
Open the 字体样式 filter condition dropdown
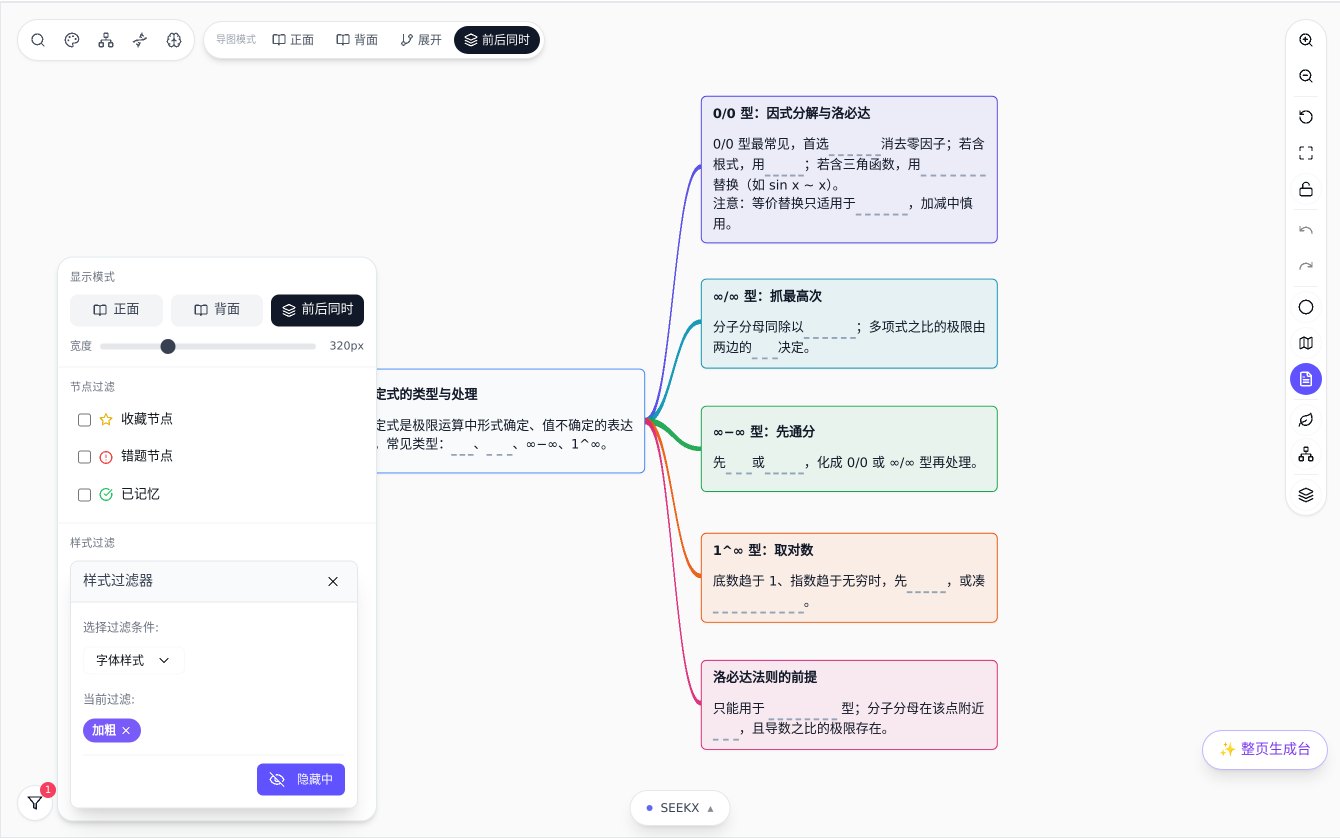pyautogui.click(x=134, y=661)
